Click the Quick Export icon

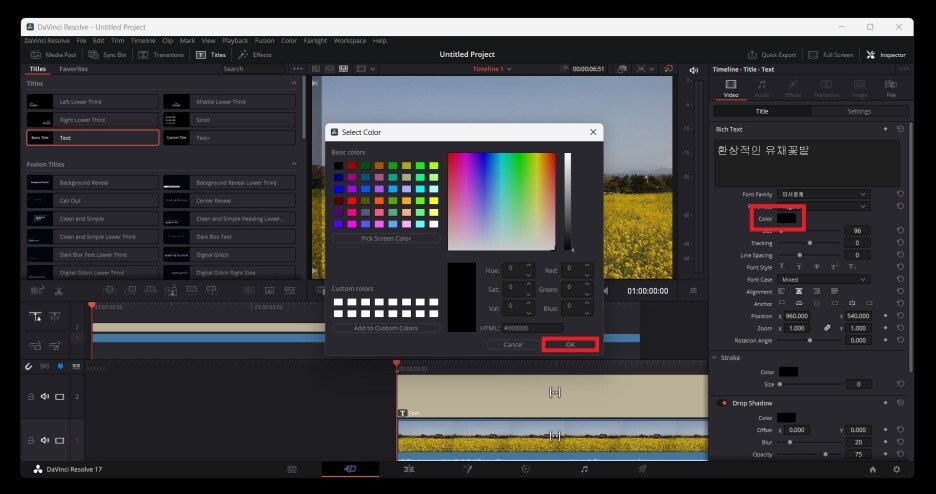(752, 55)
